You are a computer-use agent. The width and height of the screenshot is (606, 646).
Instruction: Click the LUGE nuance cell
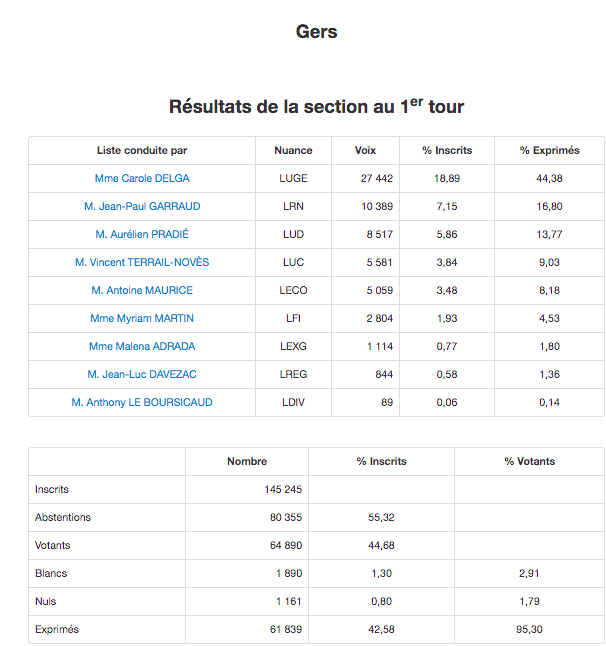point(293,179)
